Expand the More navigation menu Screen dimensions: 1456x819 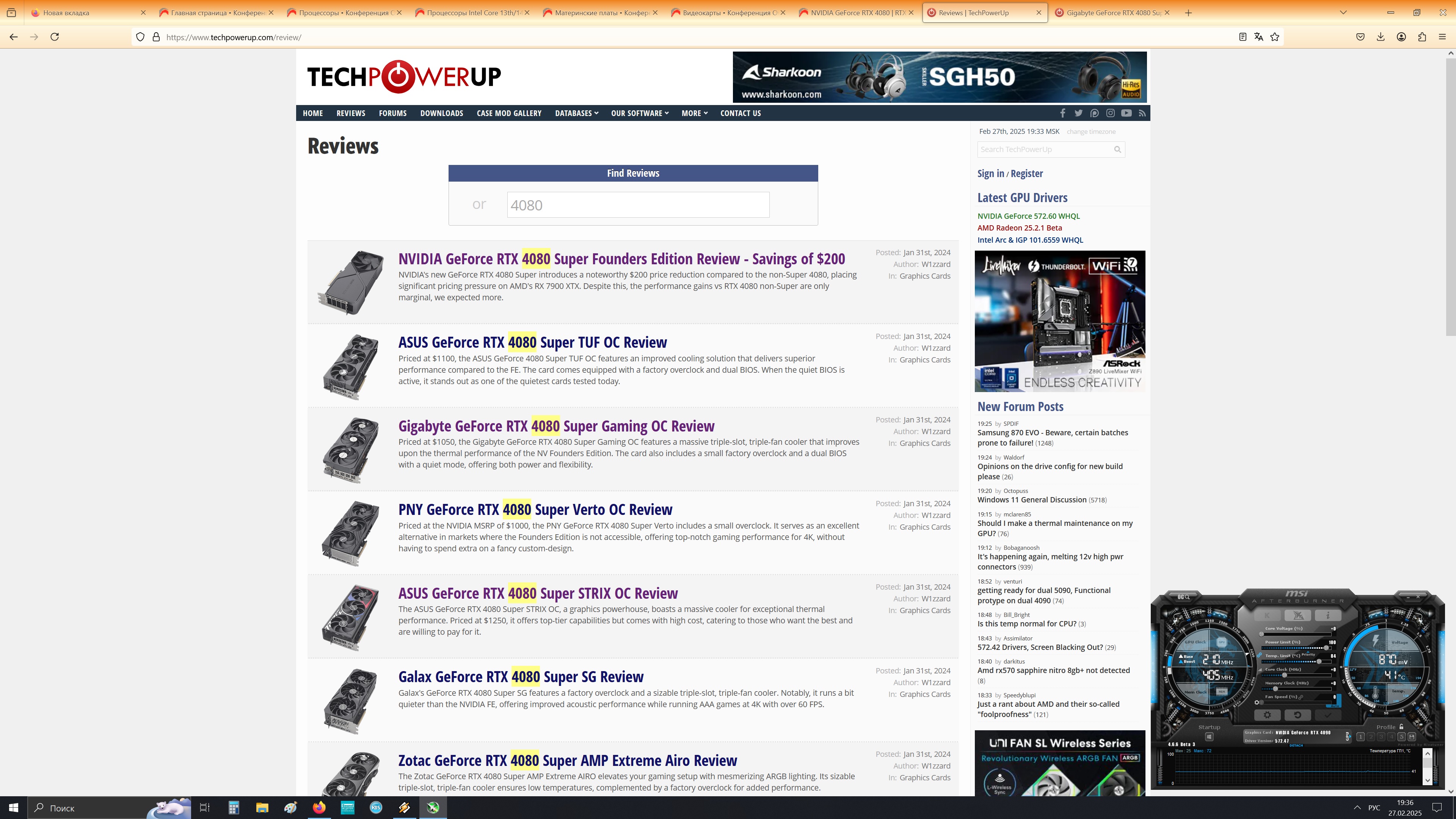tap(694, 113)
